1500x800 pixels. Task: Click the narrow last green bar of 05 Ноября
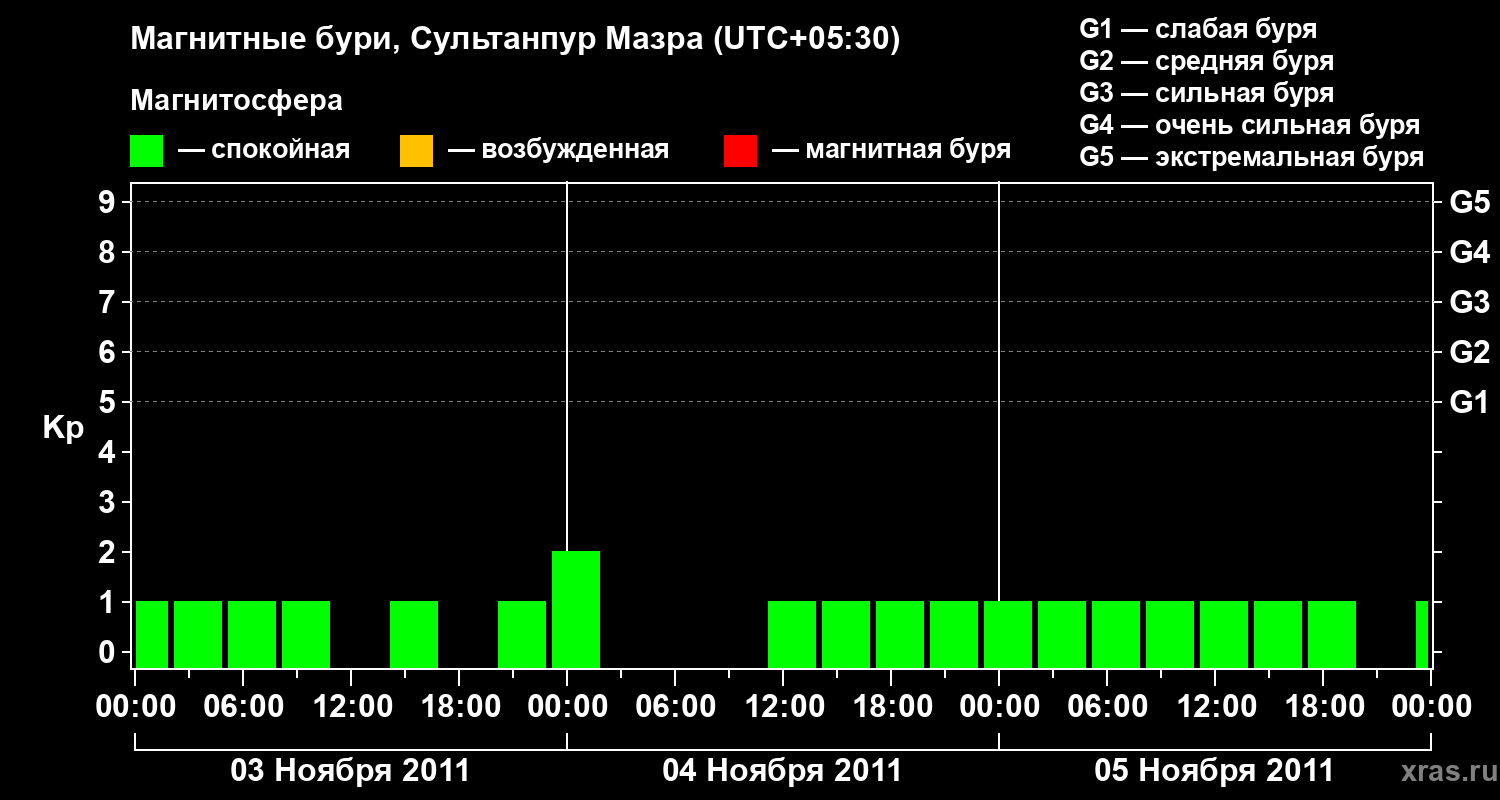1422,634
